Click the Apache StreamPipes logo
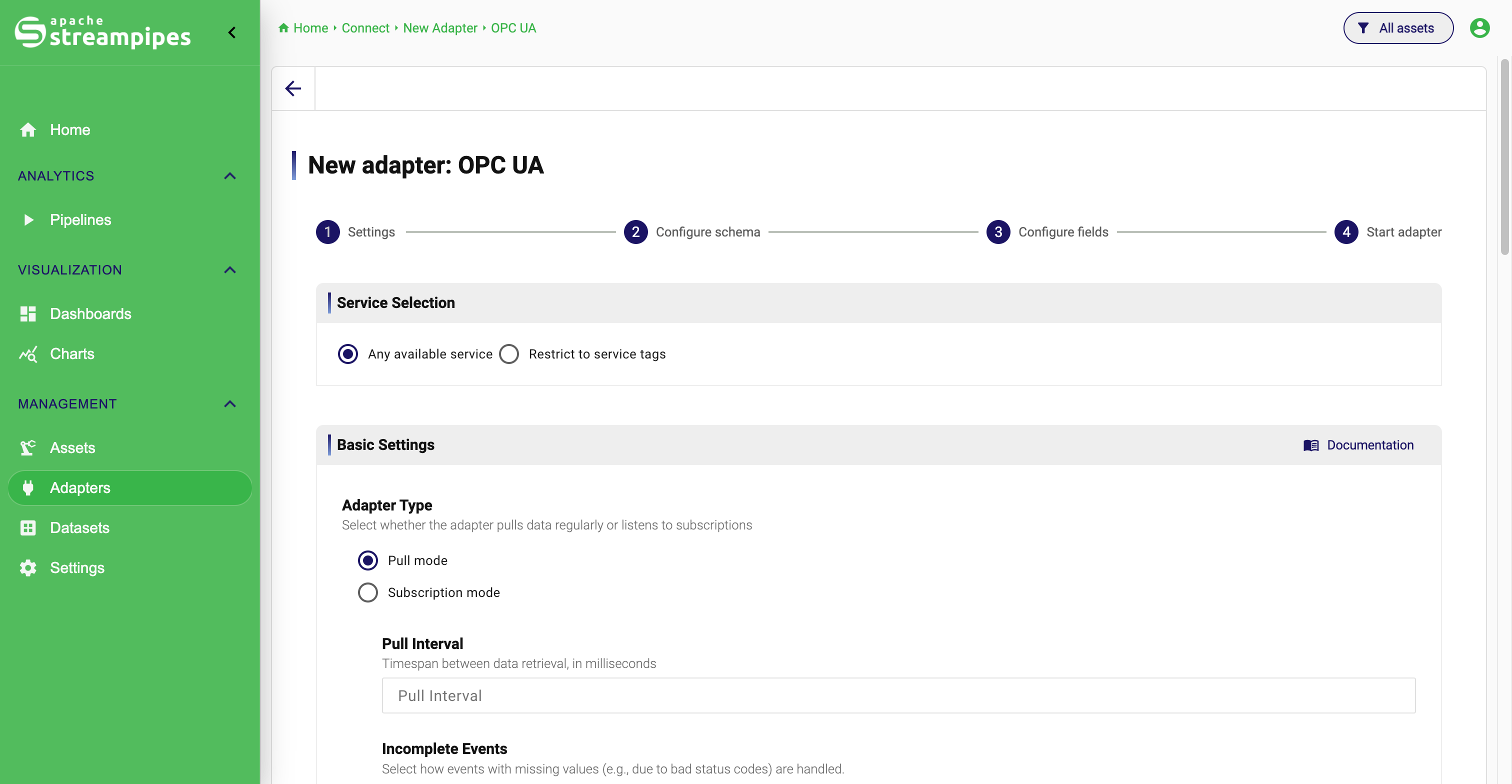Screen dimensions: 1512x784 (x=102, y=32)
